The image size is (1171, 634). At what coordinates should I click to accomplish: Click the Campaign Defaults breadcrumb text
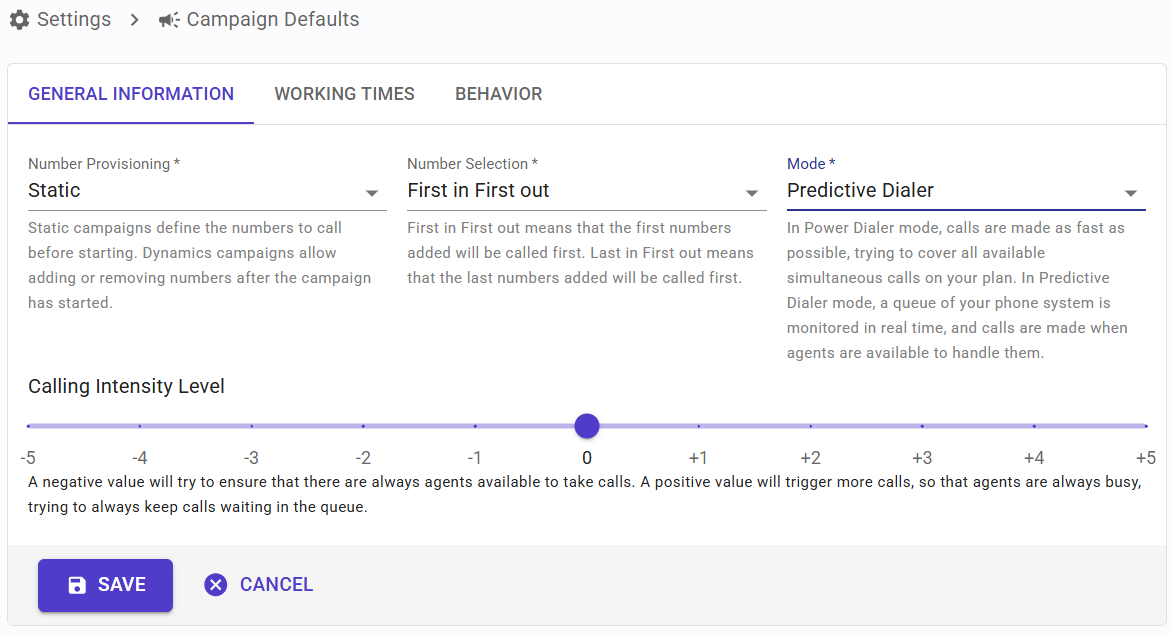(x=272, y=20)
